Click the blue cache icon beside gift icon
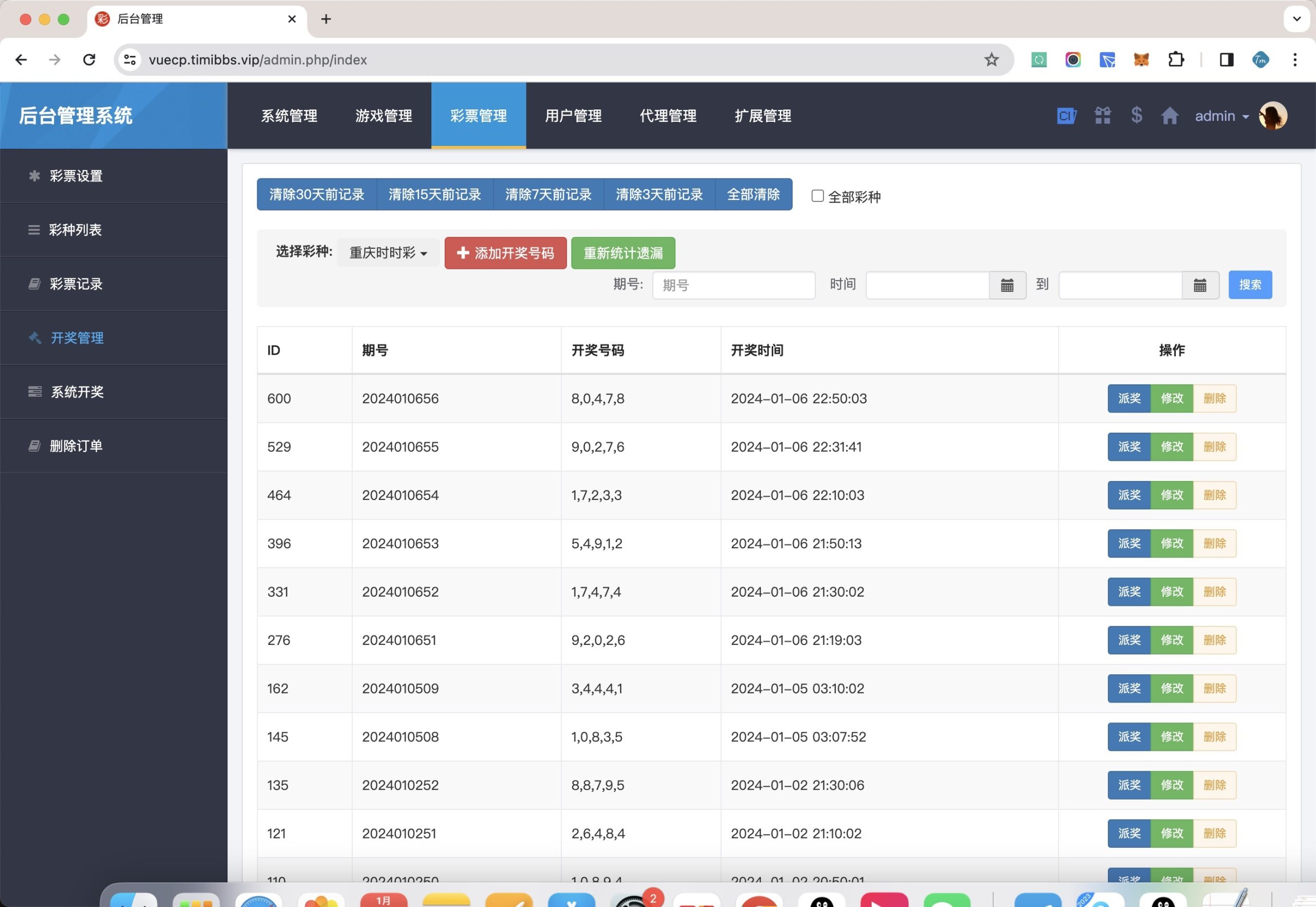The image size is (1316, 907). coord(1066,116)
